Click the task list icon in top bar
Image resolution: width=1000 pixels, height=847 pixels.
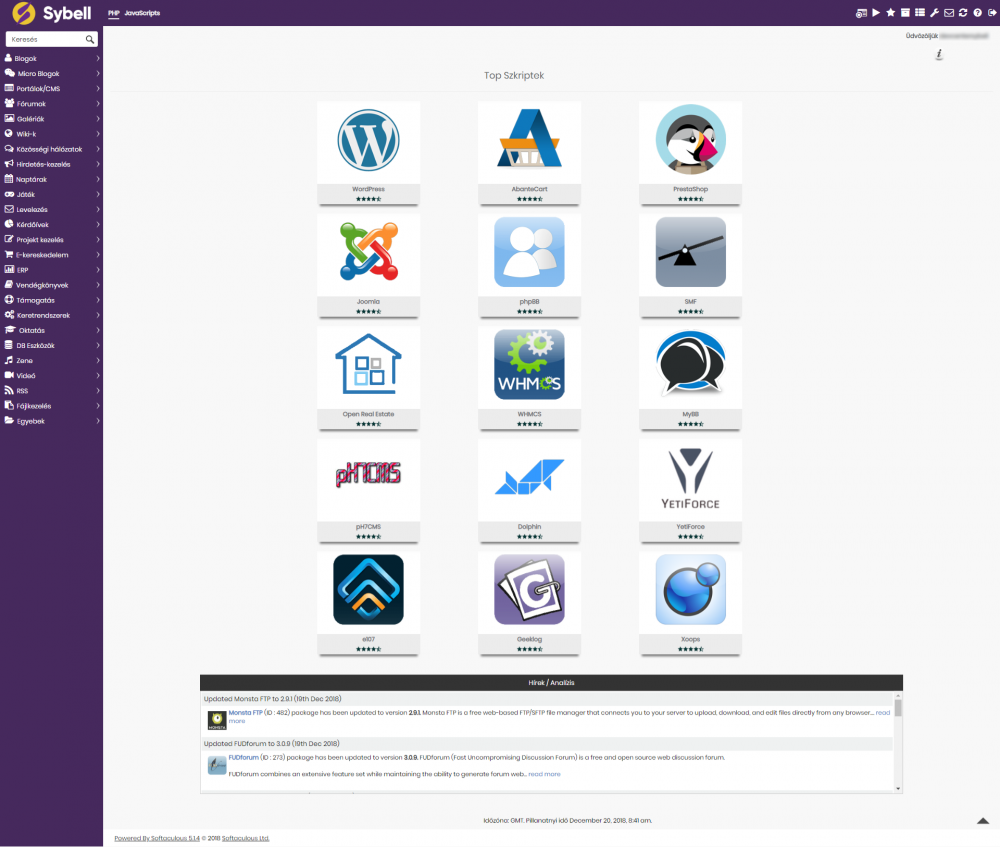coord(920,13)
